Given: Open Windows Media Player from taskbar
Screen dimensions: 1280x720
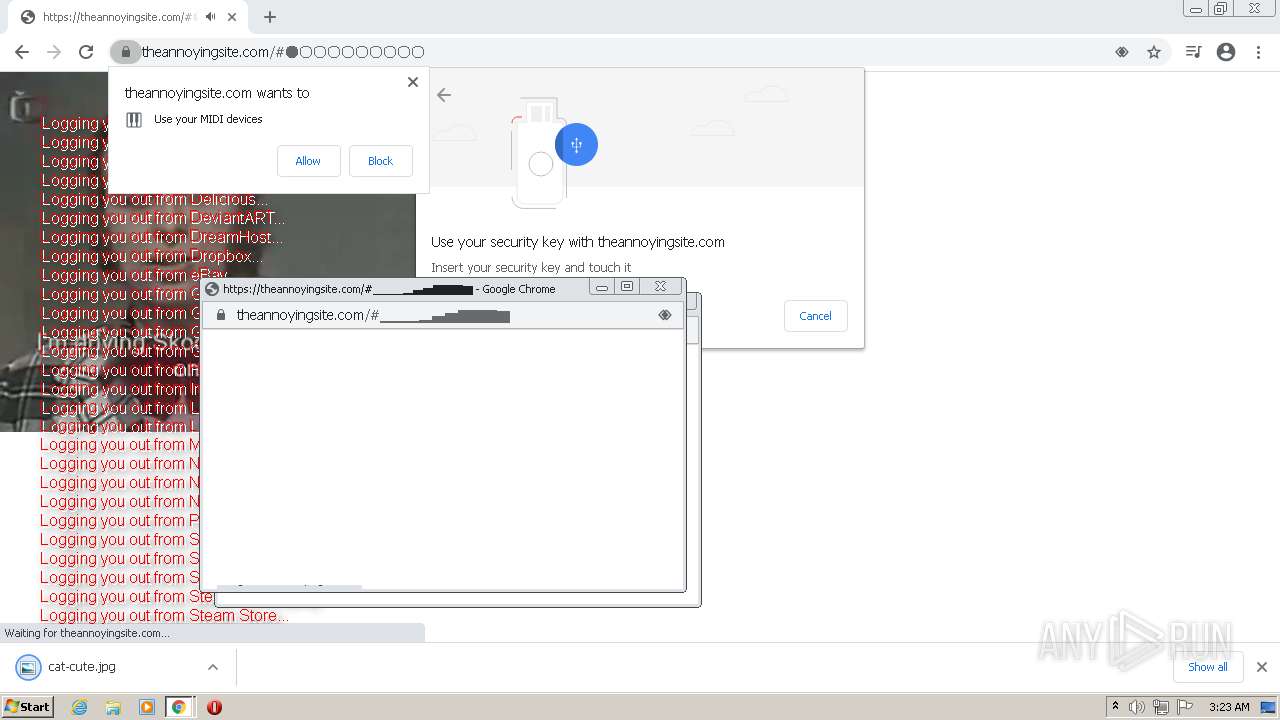Looking at the screenshot, I should tap(146, 707).
